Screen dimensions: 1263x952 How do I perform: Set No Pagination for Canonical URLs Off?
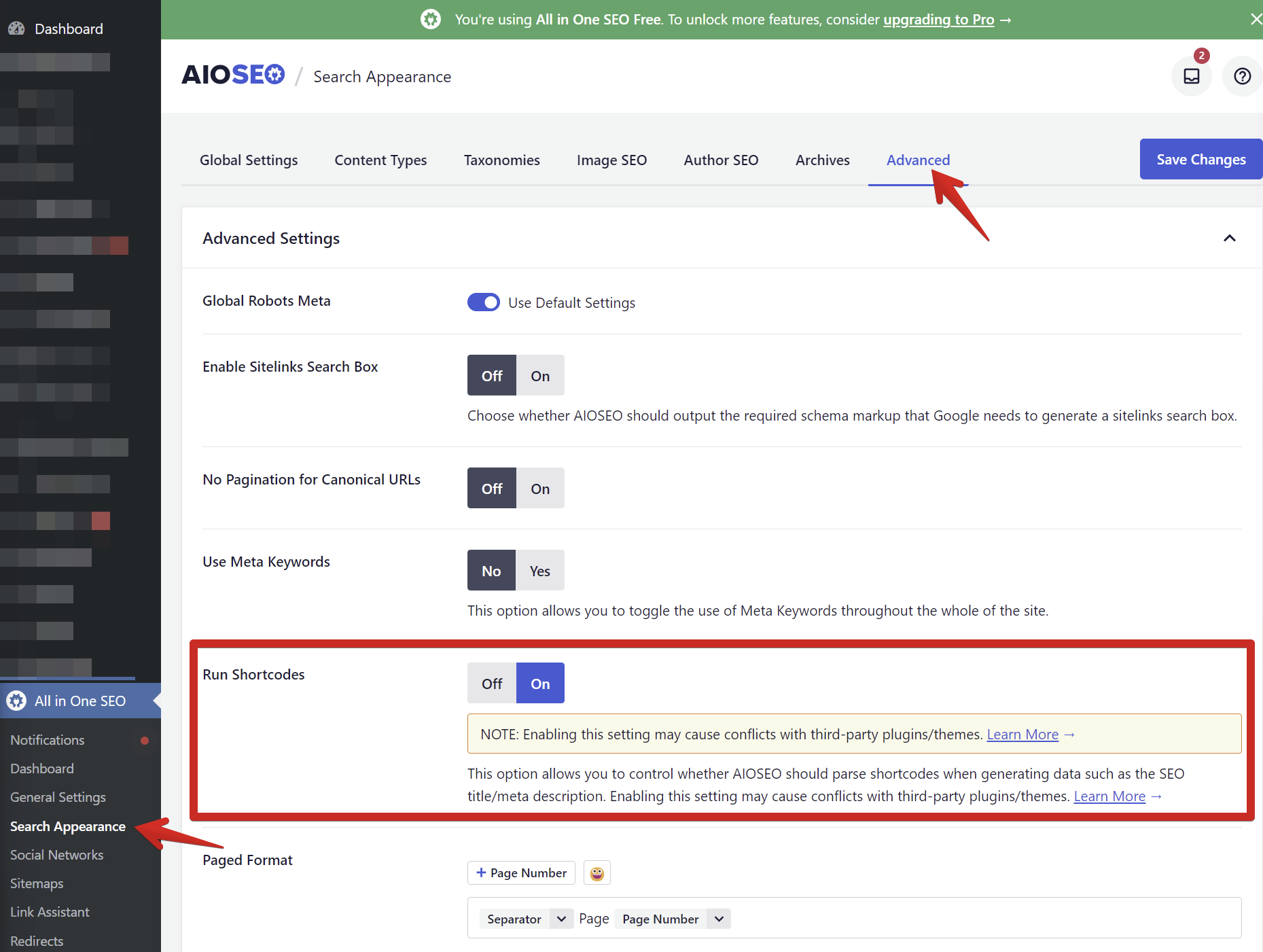[x=491, y=488]
